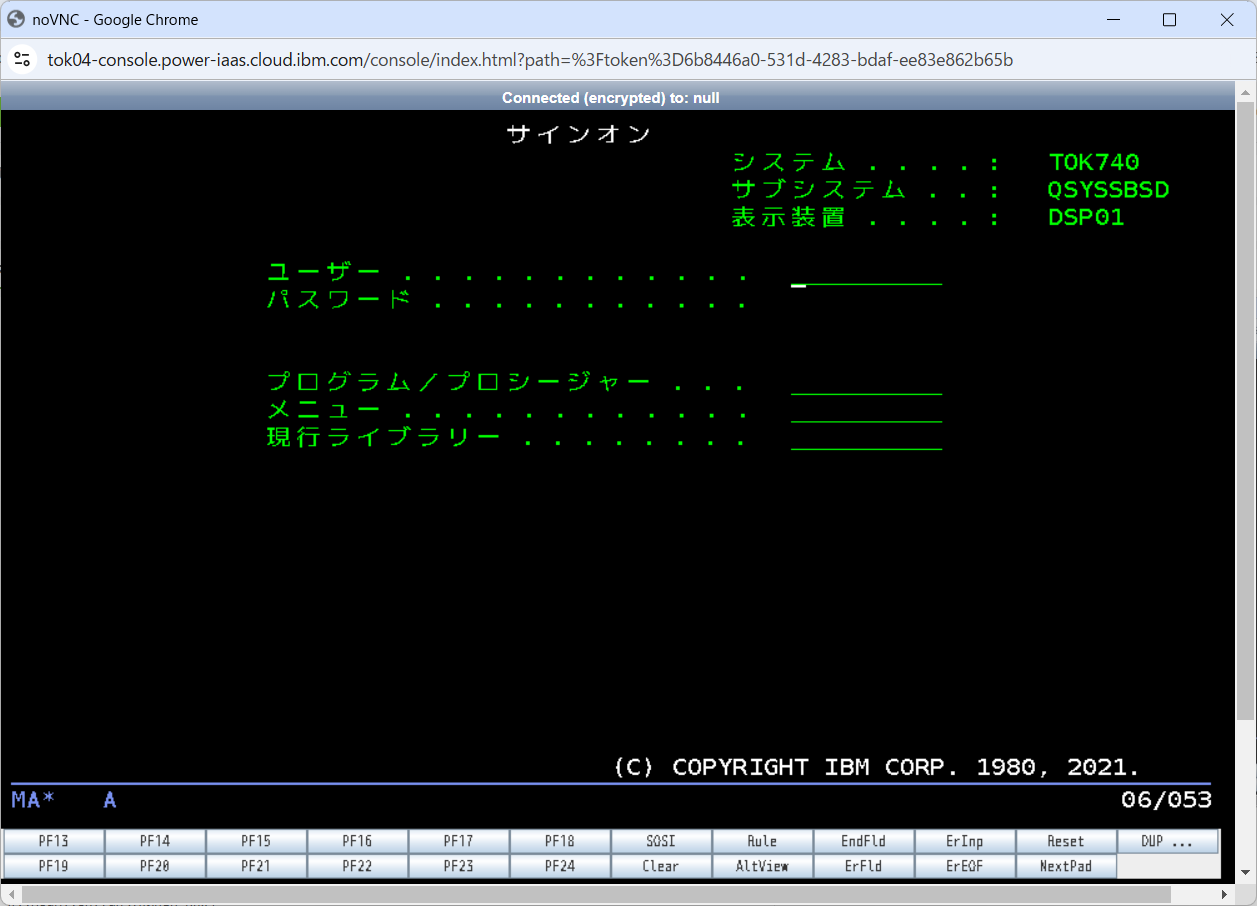Click the PF15 function key button
Image resolution: width=1257 pixels, height=906 pixels.
pyautogui.click(x=256, y=841)
